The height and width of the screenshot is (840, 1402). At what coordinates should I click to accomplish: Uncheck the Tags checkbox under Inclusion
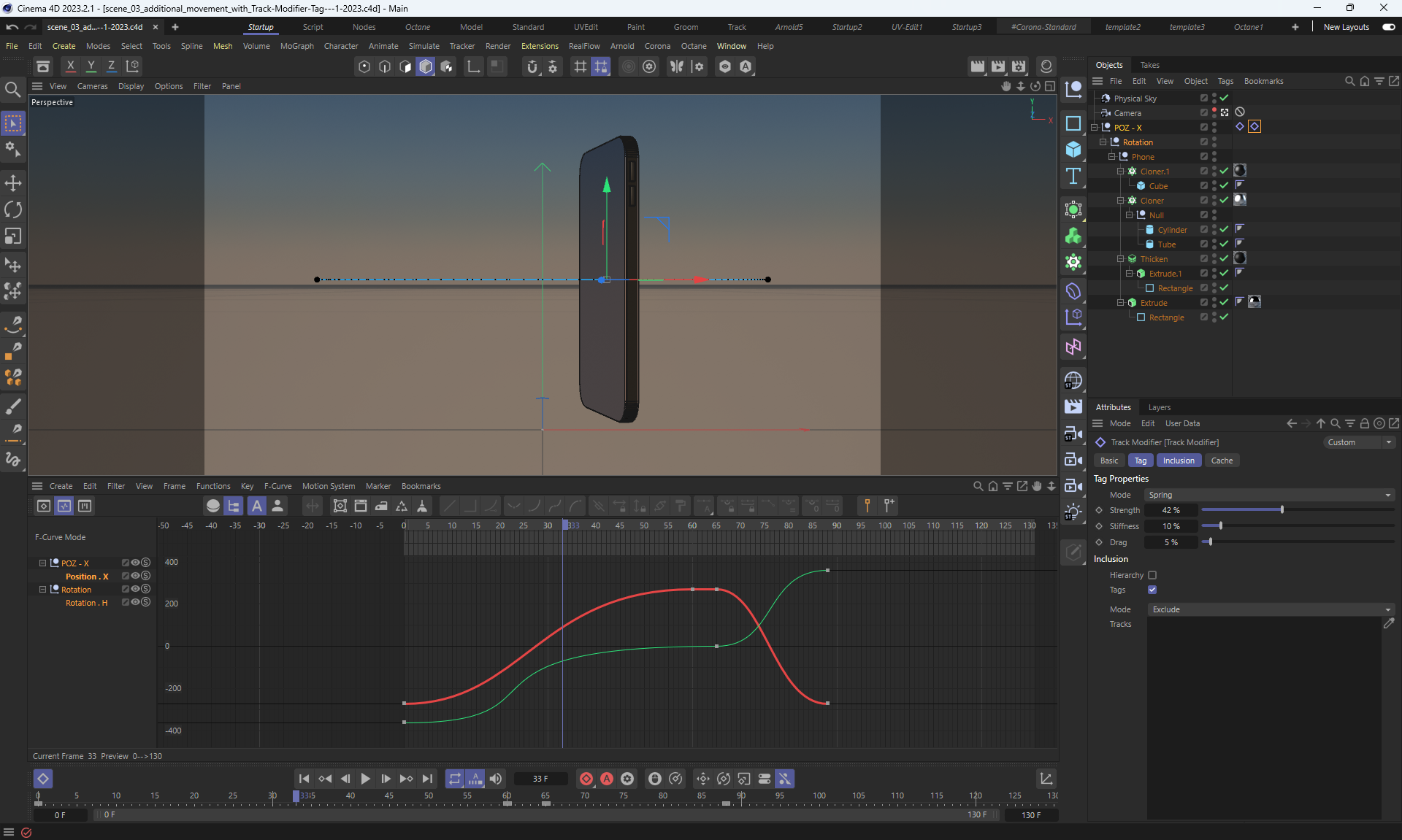[1152, 590]
